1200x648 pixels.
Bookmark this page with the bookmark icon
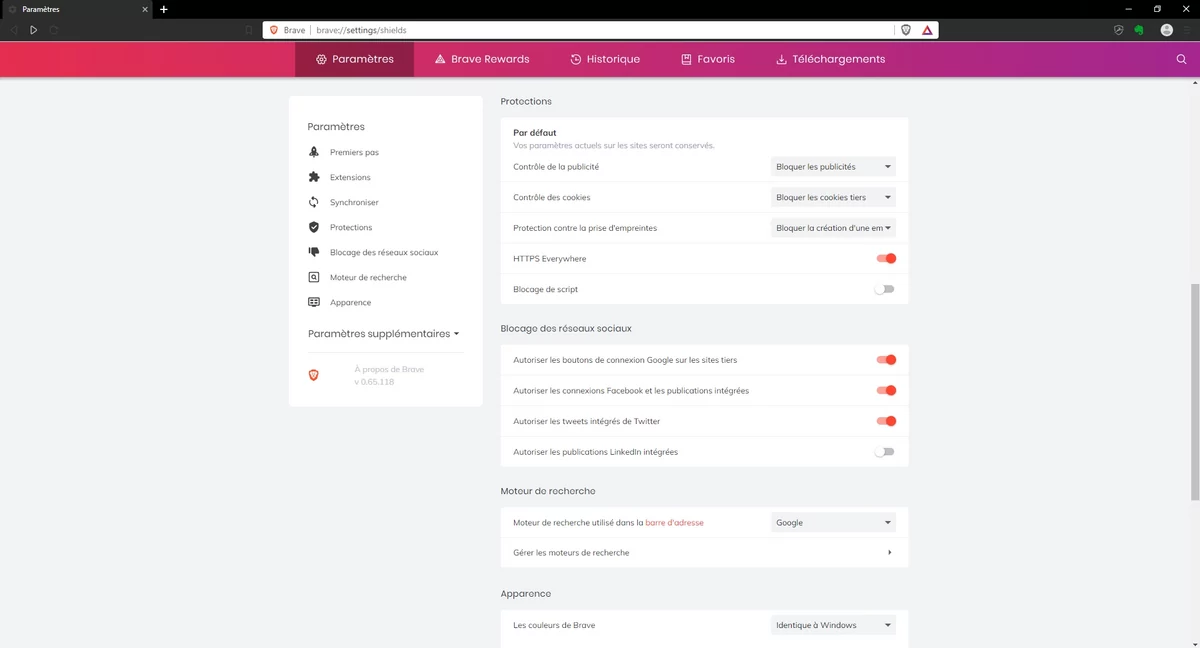(249, 30)
